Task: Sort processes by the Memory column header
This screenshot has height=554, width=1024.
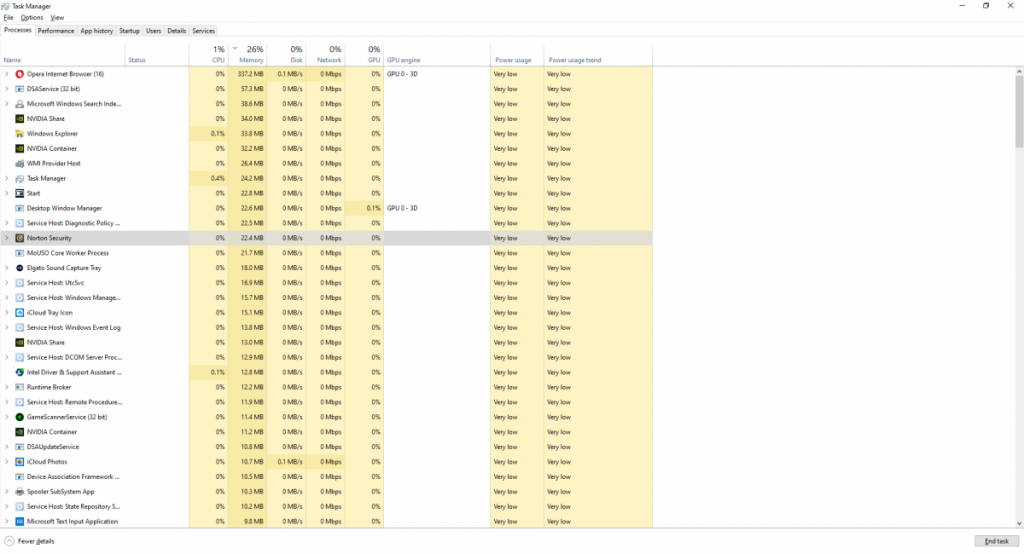Action: point(248,54)
